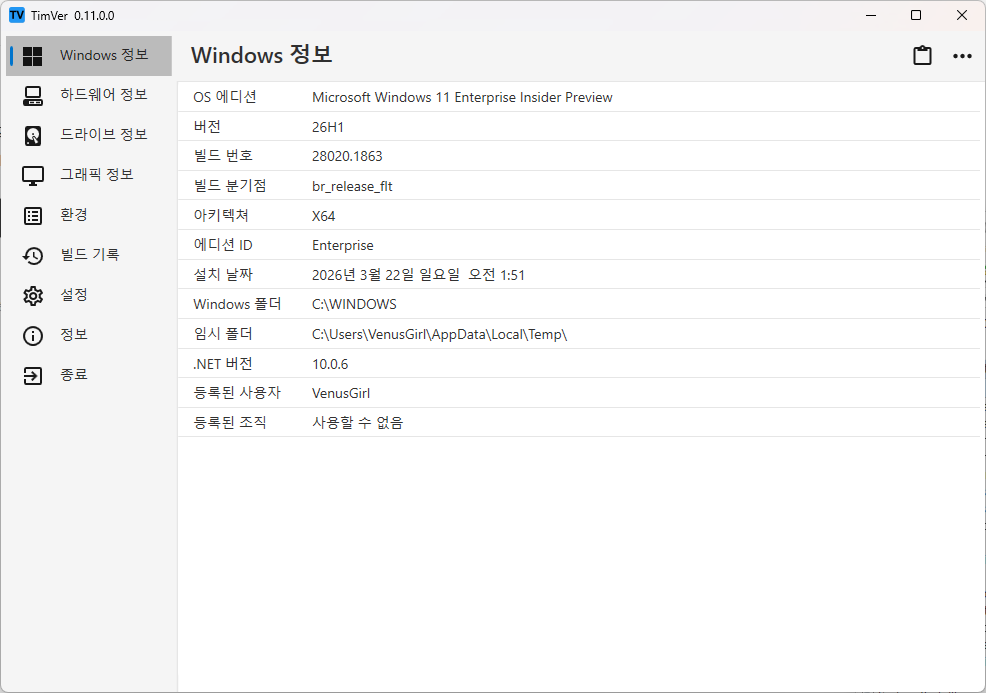This screenshot has height=693, width=986.
Task: Click the Windows 폴더 label
Action: [237, 304]
